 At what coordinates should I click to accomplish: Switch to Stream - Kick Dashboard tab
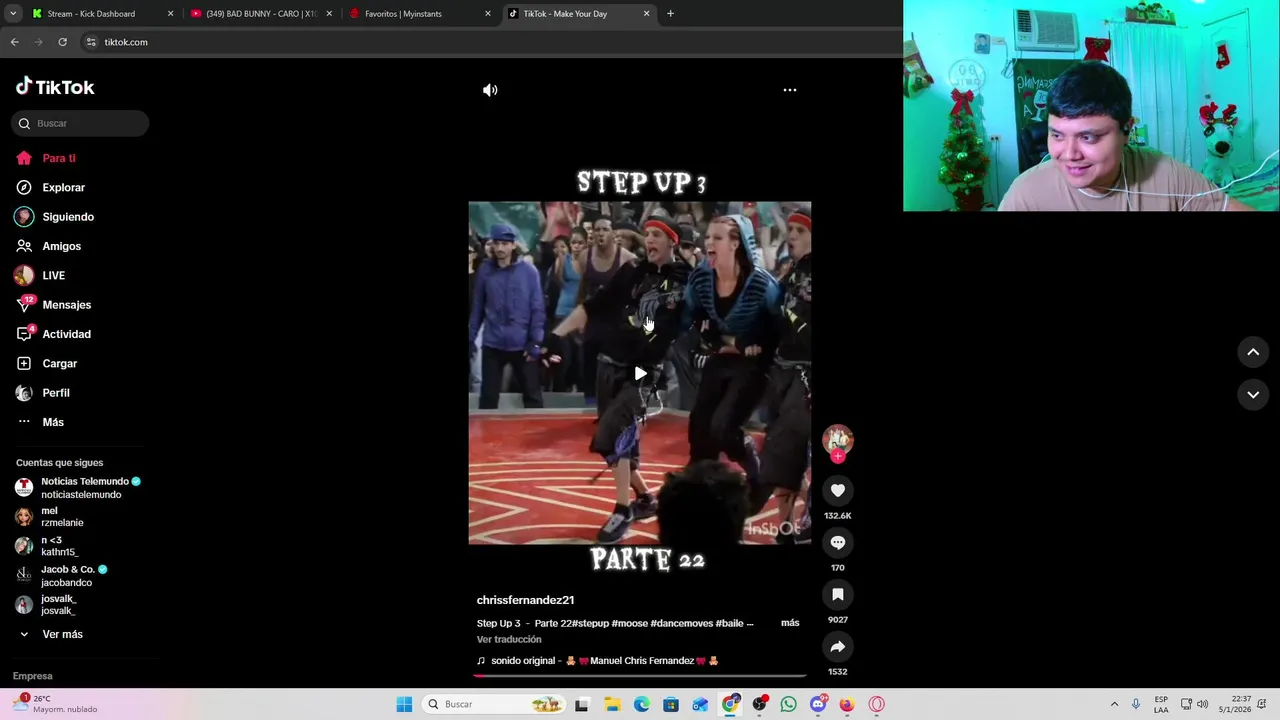point(101,14)
